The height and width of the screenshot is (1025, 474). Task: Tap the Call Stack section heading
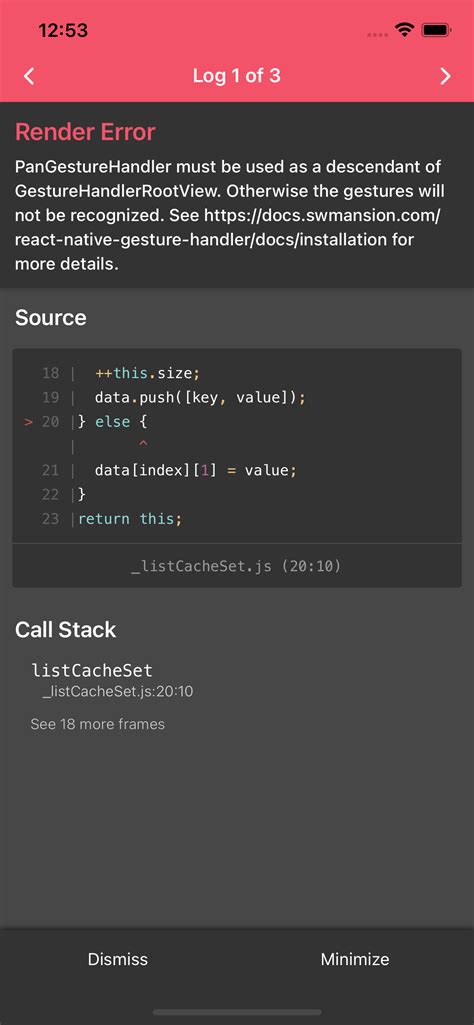click(x=65, y=630)
